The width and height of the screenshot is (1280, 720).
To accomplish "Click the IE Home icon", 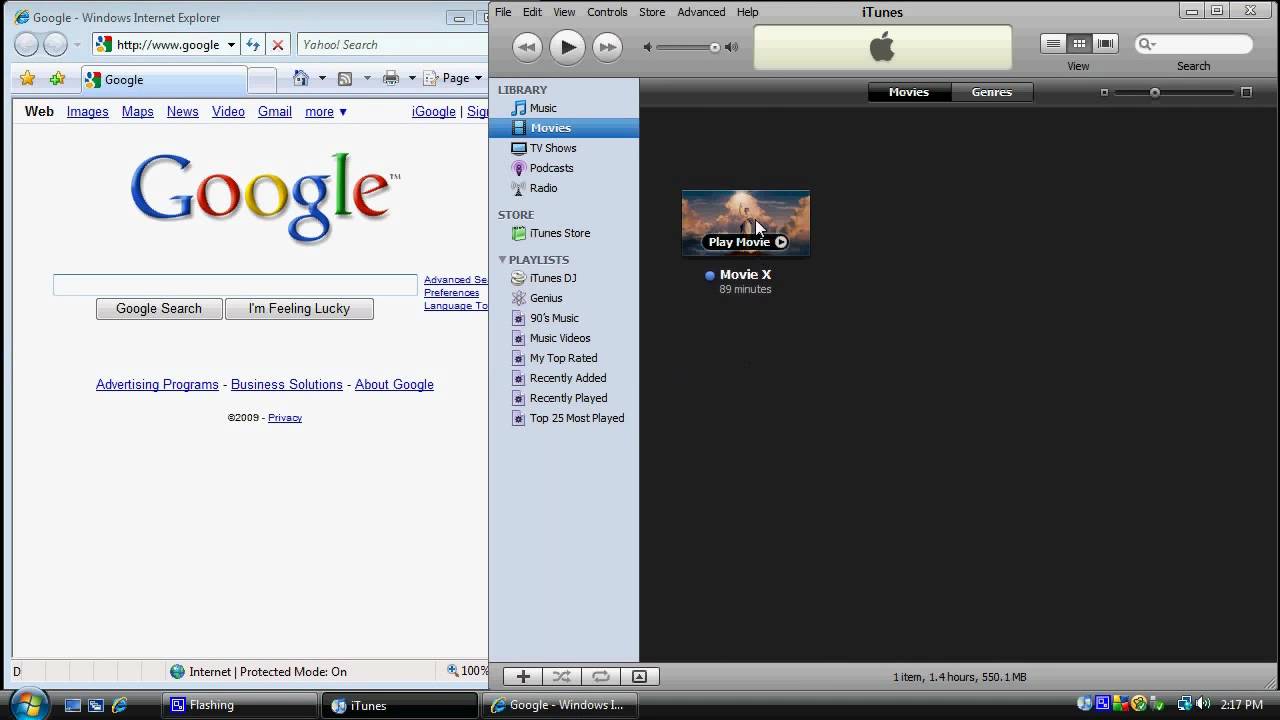I will click(301, 78).
